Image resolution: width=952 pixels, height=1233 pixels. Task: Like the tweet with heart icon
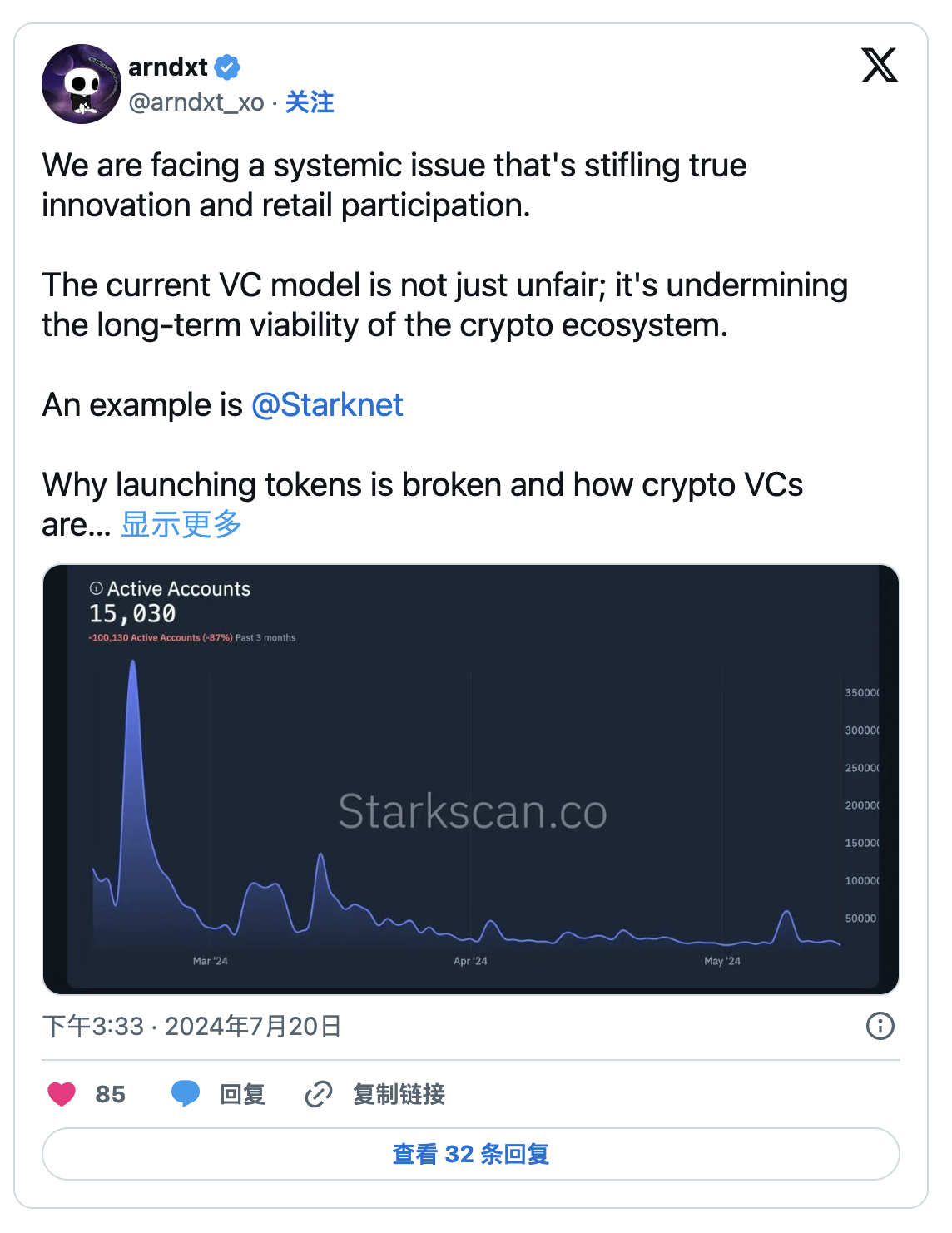[x=62, y=1094]
